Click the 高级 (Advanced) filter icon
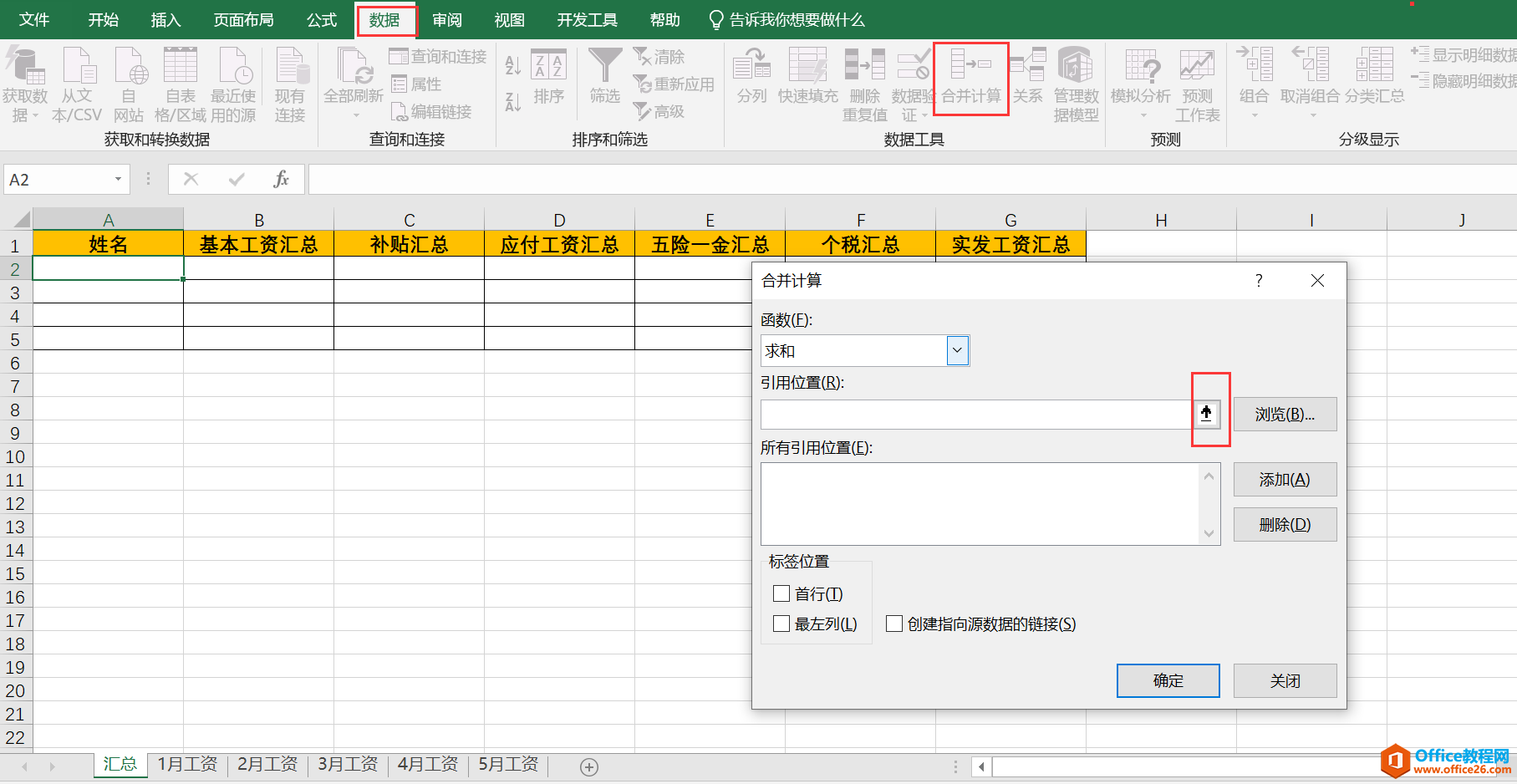The height and width of the screenshot is (784, 1517). click(x=659, y=111)
